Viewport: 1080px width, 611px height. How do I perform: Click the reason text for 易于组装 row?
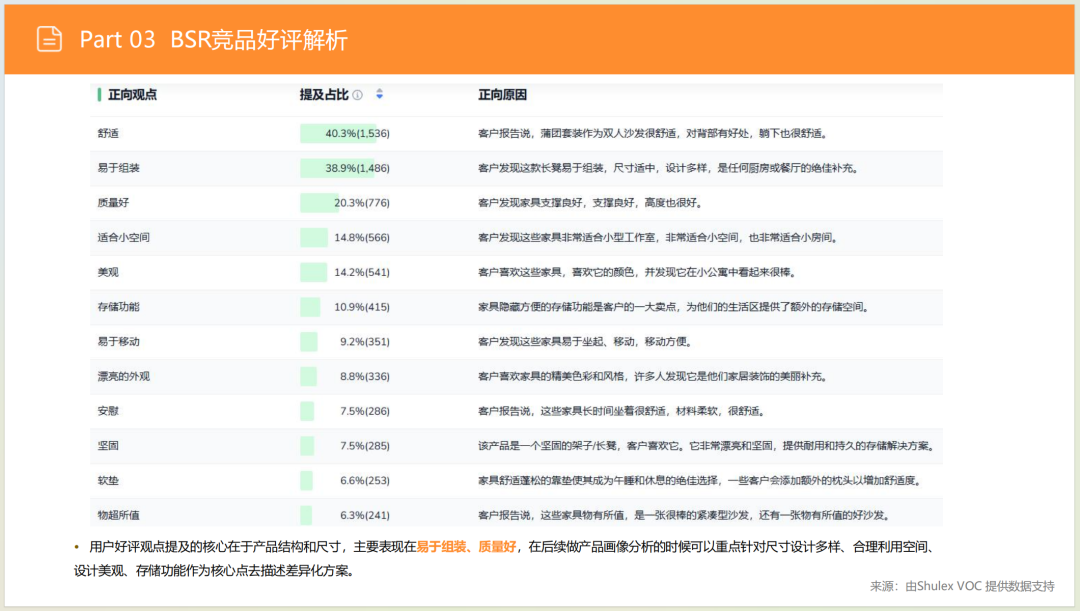pyautogui.click(x=668, y=168)
